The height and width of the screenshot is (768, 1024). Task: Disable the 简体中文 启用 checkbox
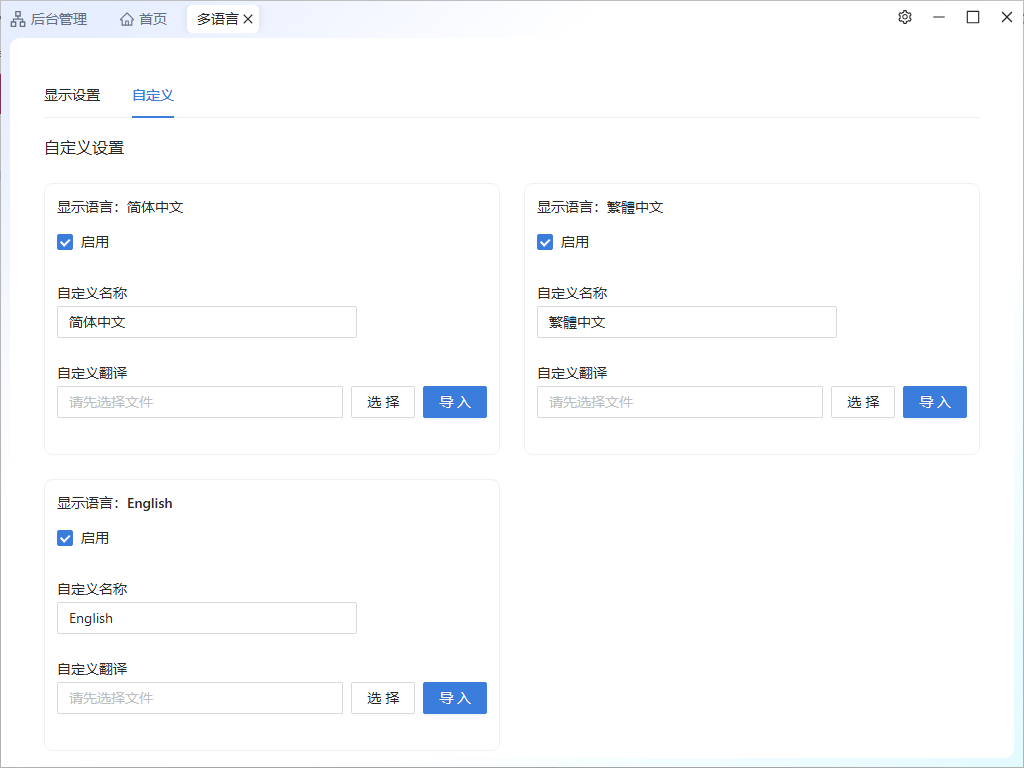pyautogui.click(x=65, y=242)
